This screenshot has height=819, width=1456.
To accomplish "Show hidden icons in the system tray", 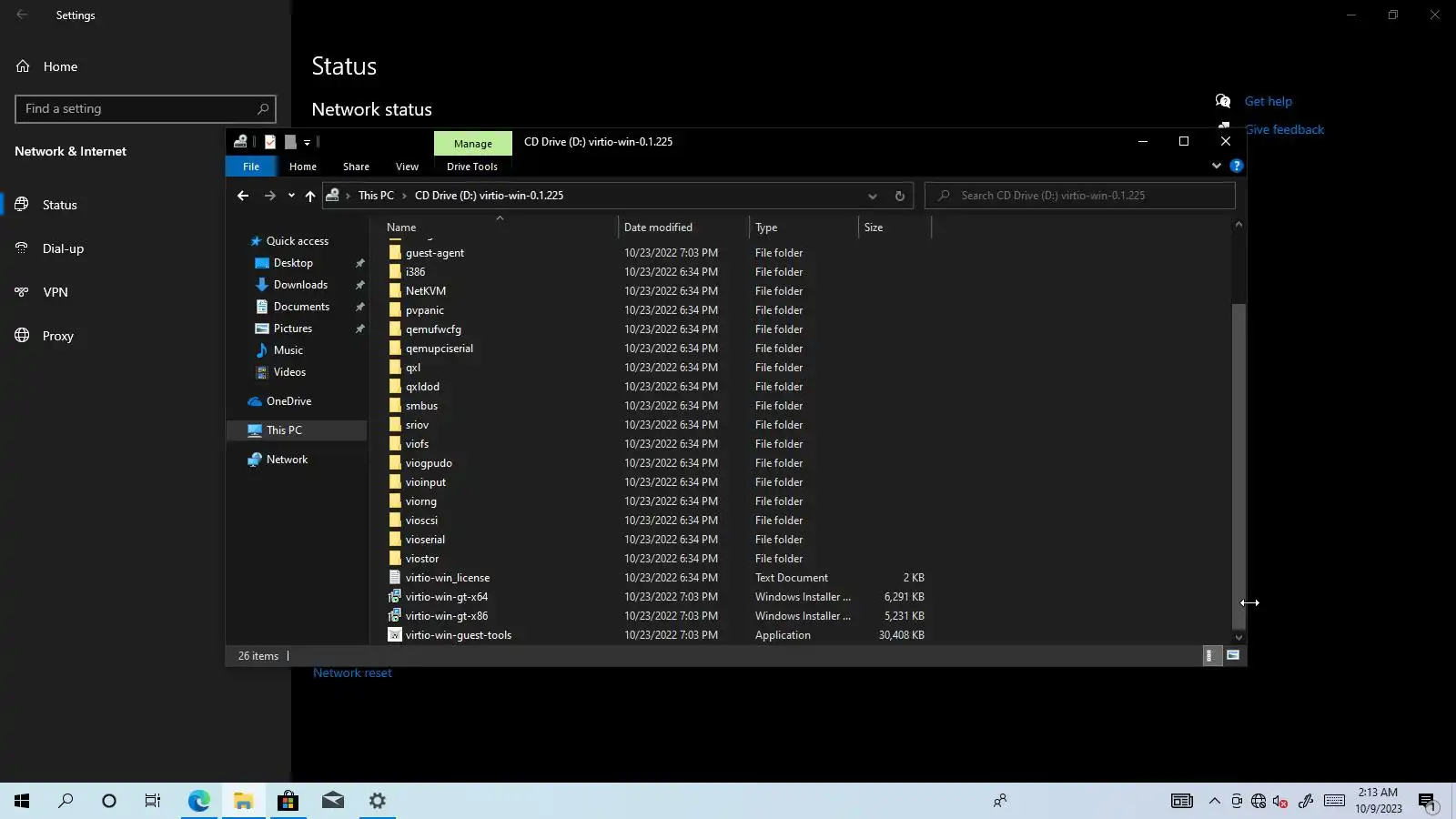I will (x=1215, y=801).
